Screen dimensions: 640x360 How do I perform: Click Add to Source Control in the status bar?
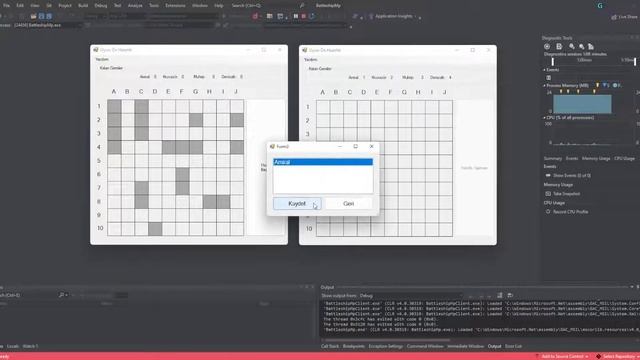(x=562, y=356)
